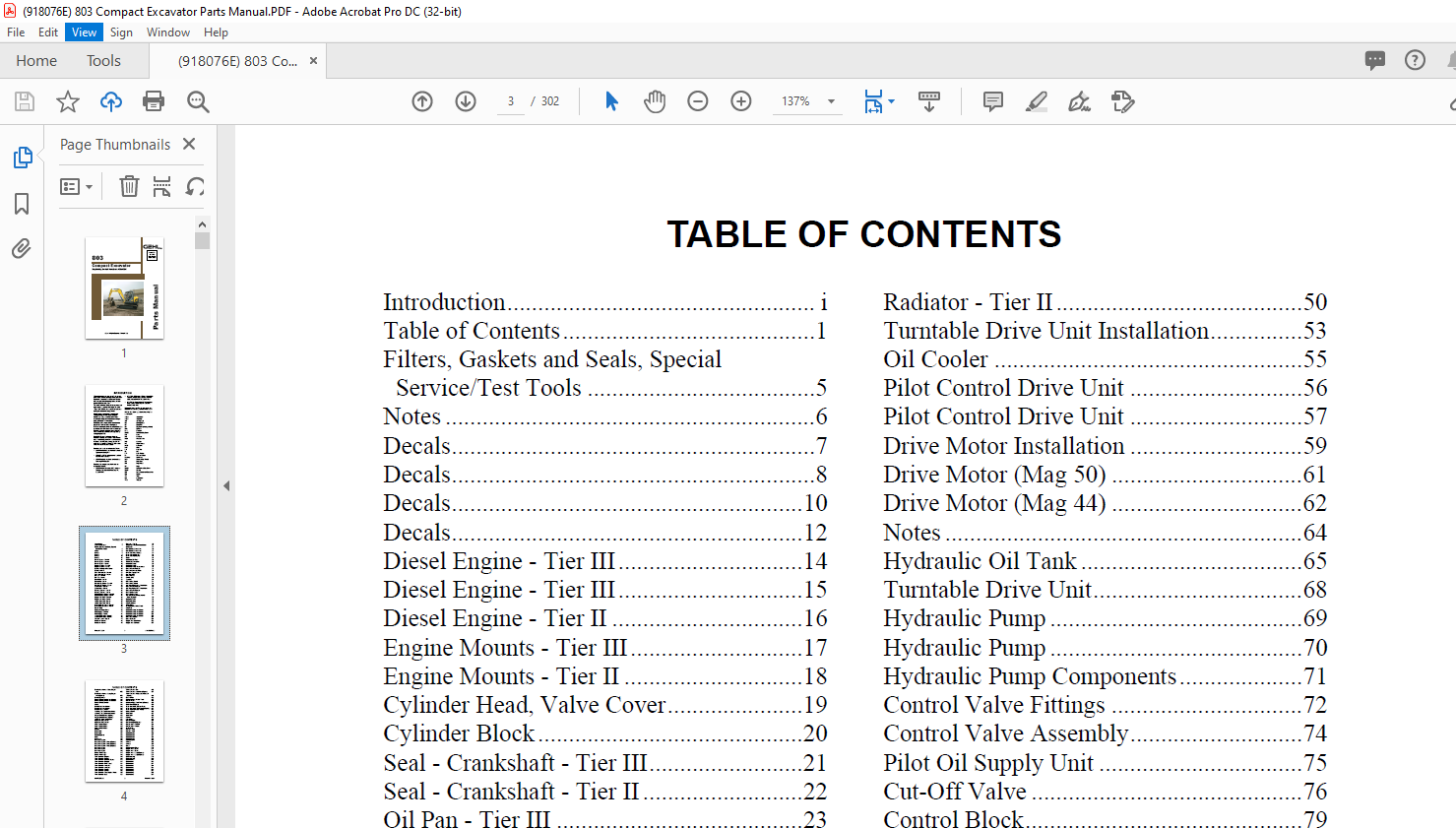Open the Edit menu

[x=48, y=32]
